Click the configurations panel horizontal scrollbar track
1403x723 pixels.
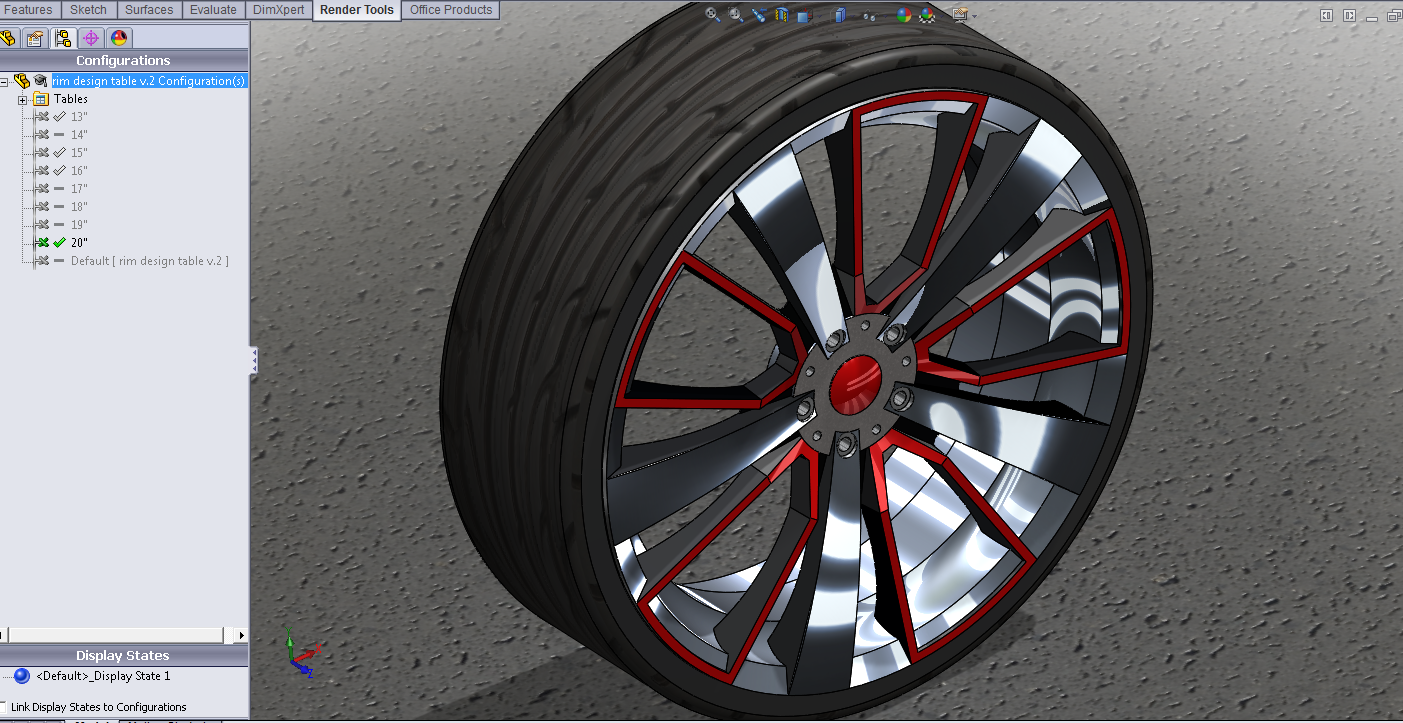[120, 635]
